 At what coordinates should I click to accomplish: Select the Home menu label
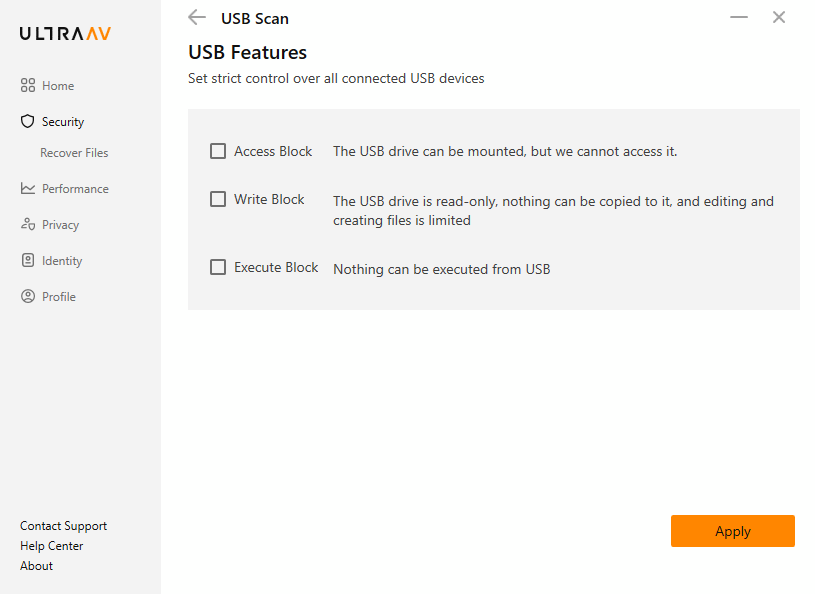(x=58, y=86)
